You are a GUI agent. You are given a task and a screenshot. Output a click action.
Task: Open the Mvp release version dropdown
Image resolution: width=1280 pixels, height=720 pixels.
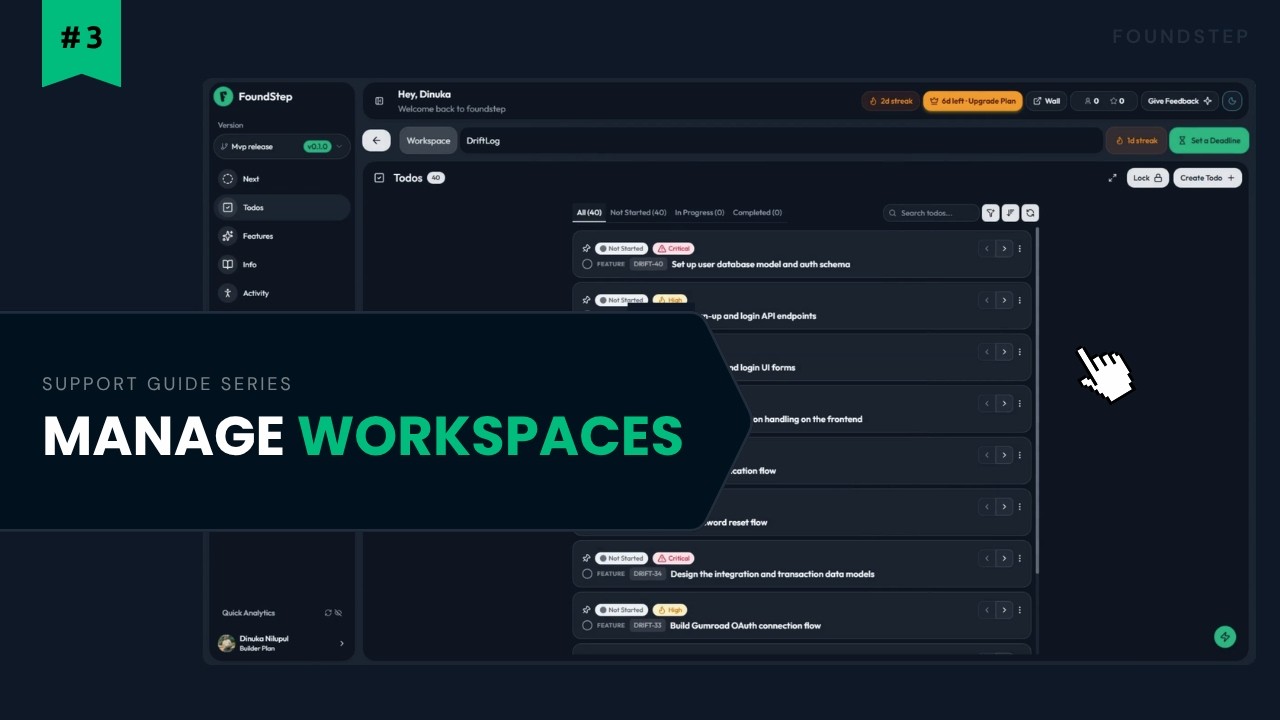[282, 146]
